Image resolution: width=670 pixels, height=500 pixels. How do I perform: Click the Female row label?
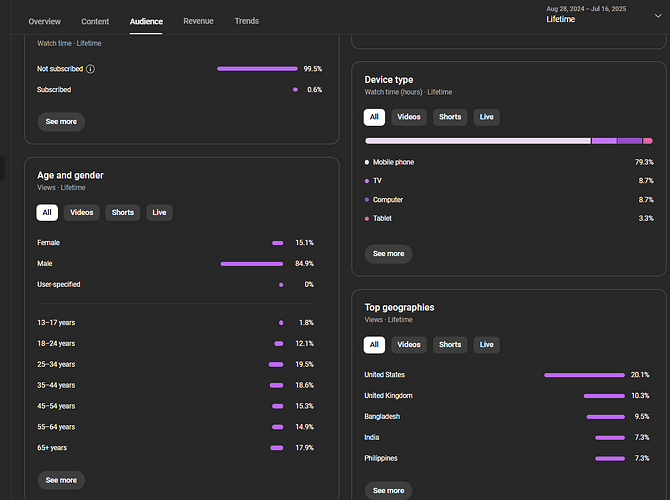48,243
